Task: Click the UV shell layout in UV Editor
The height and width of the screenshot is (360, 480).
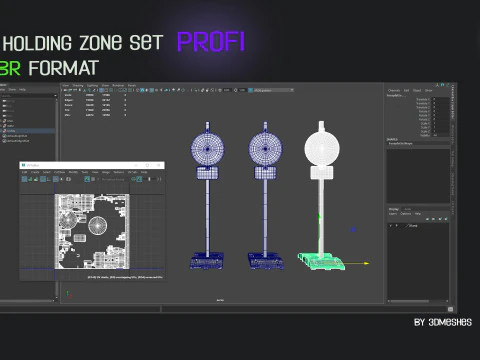Action: click(x=92, y=231)
